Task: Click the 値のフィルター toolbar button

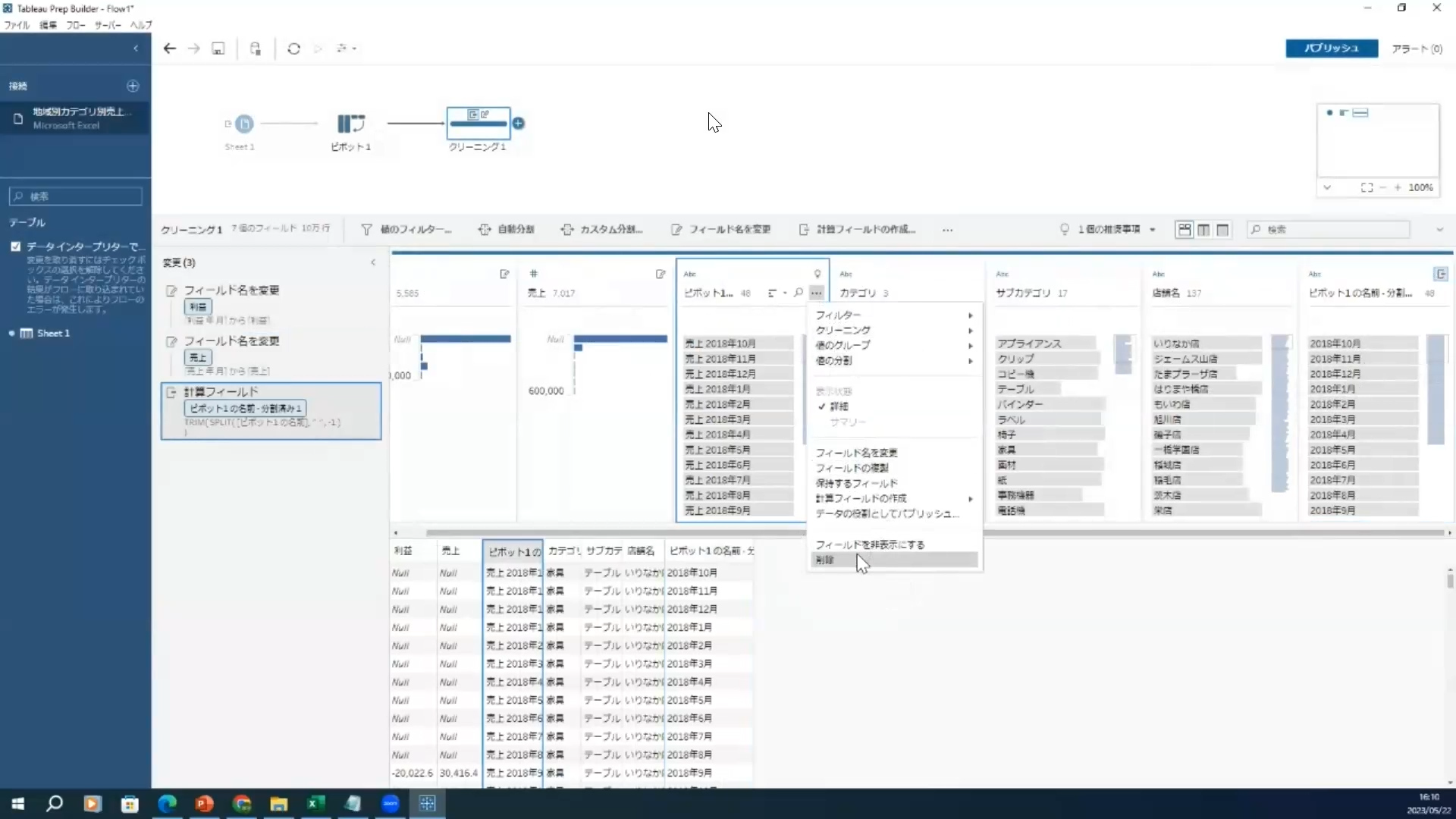Action: pyautogui.click(x=406, y=230)
